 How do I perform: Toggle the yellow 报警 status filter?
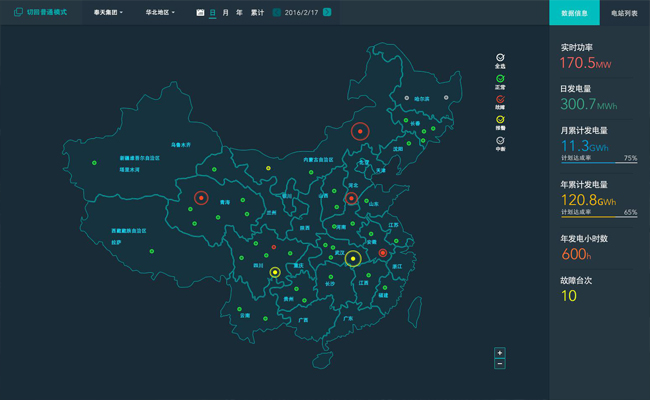(x=500, y=120)
